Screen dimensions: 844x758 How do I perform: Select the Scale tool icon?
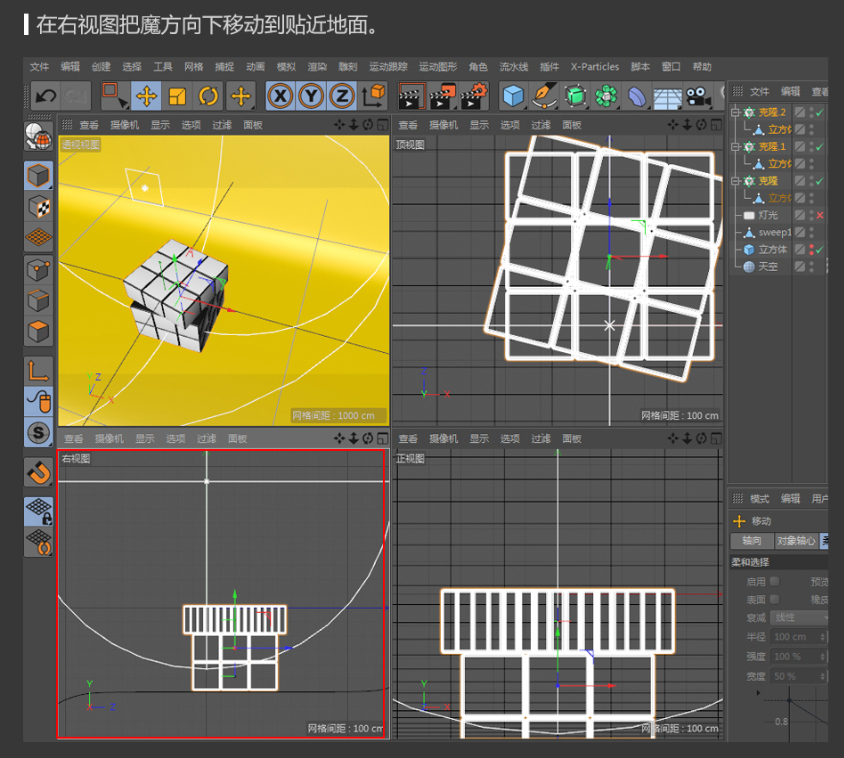click(x=177, y=96)
